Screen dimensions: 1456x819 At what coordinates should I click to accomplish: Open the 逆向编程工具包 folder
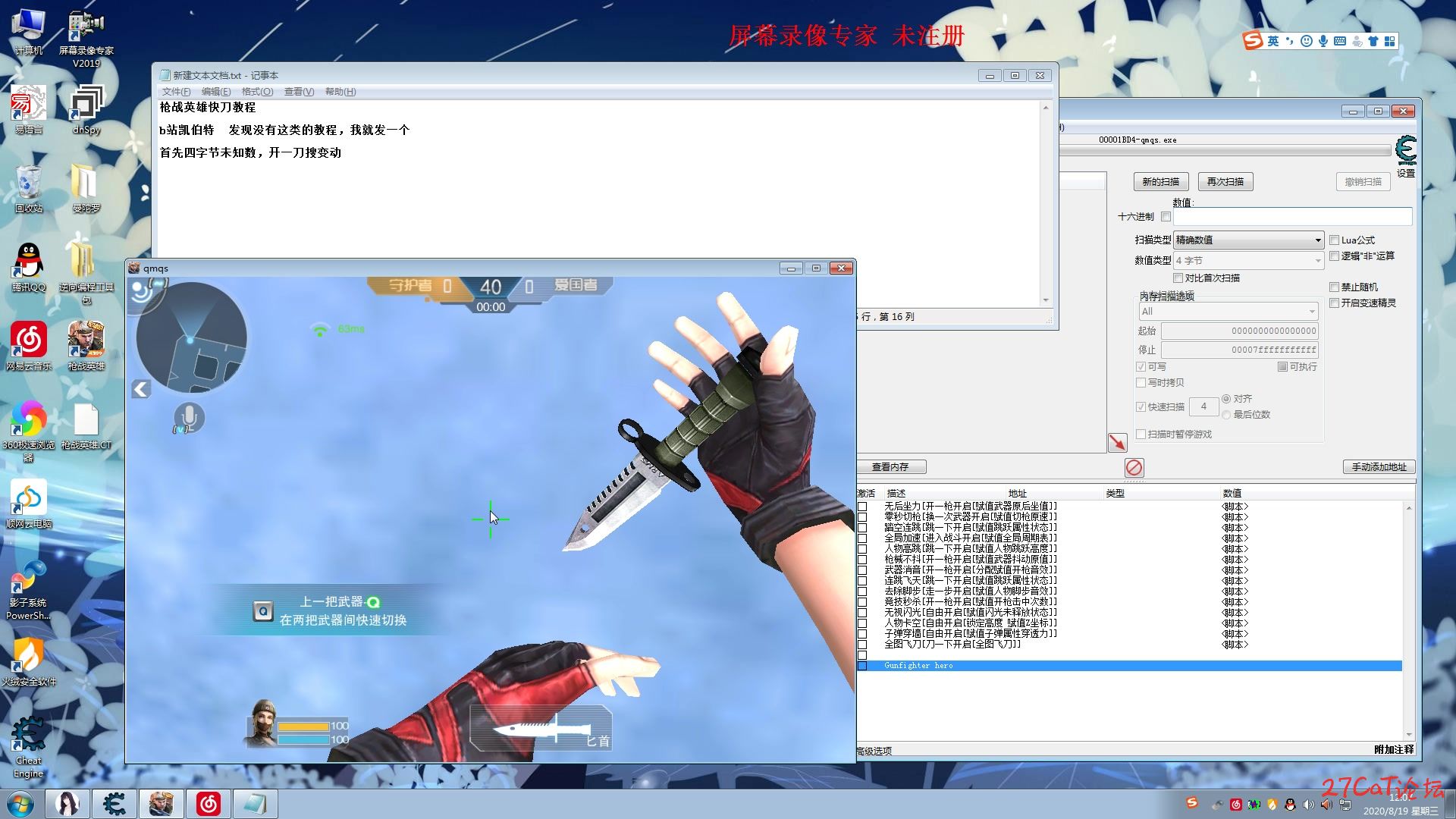click(x=86, y=271)
